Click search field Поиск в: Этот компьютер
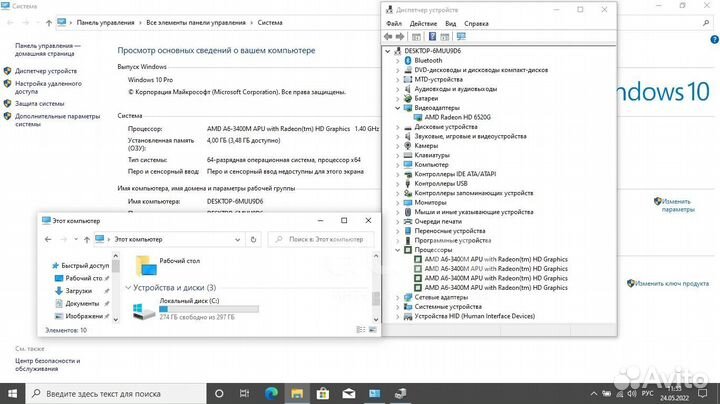This screenshot has height=404, width=720. click(x=321, y=239)
